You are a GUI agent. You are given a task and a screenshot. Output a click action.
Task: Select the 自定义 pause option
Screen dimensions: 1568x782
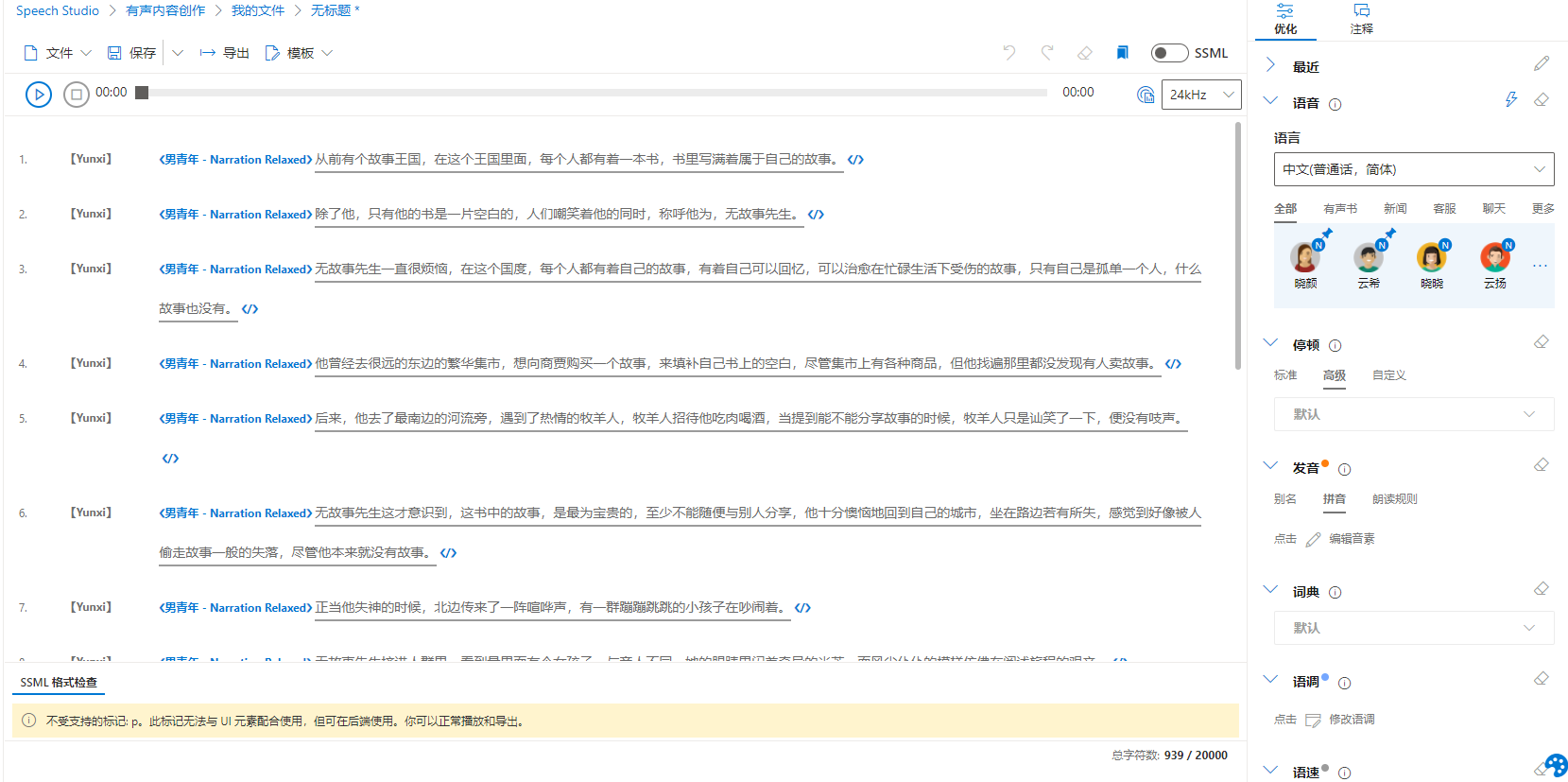1389,375
